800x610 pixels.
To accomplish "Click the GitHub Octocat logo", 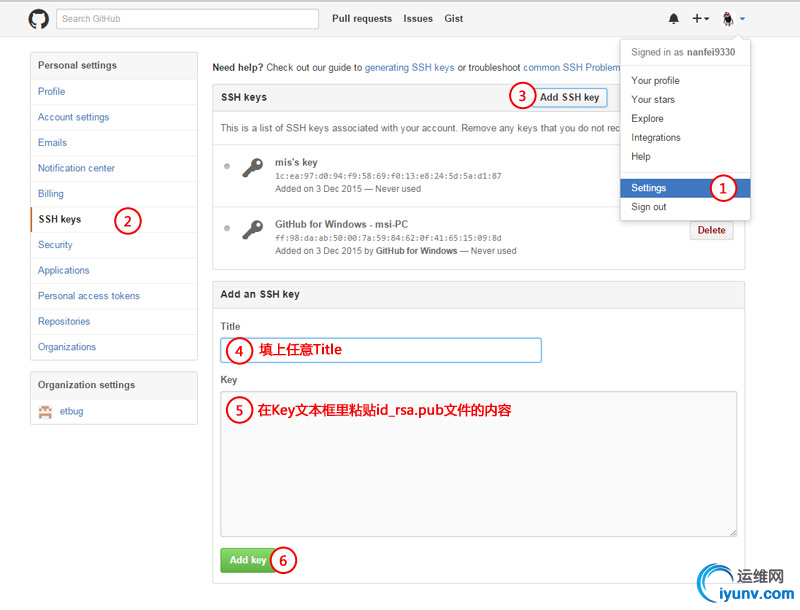I will (x=38, y=19).
